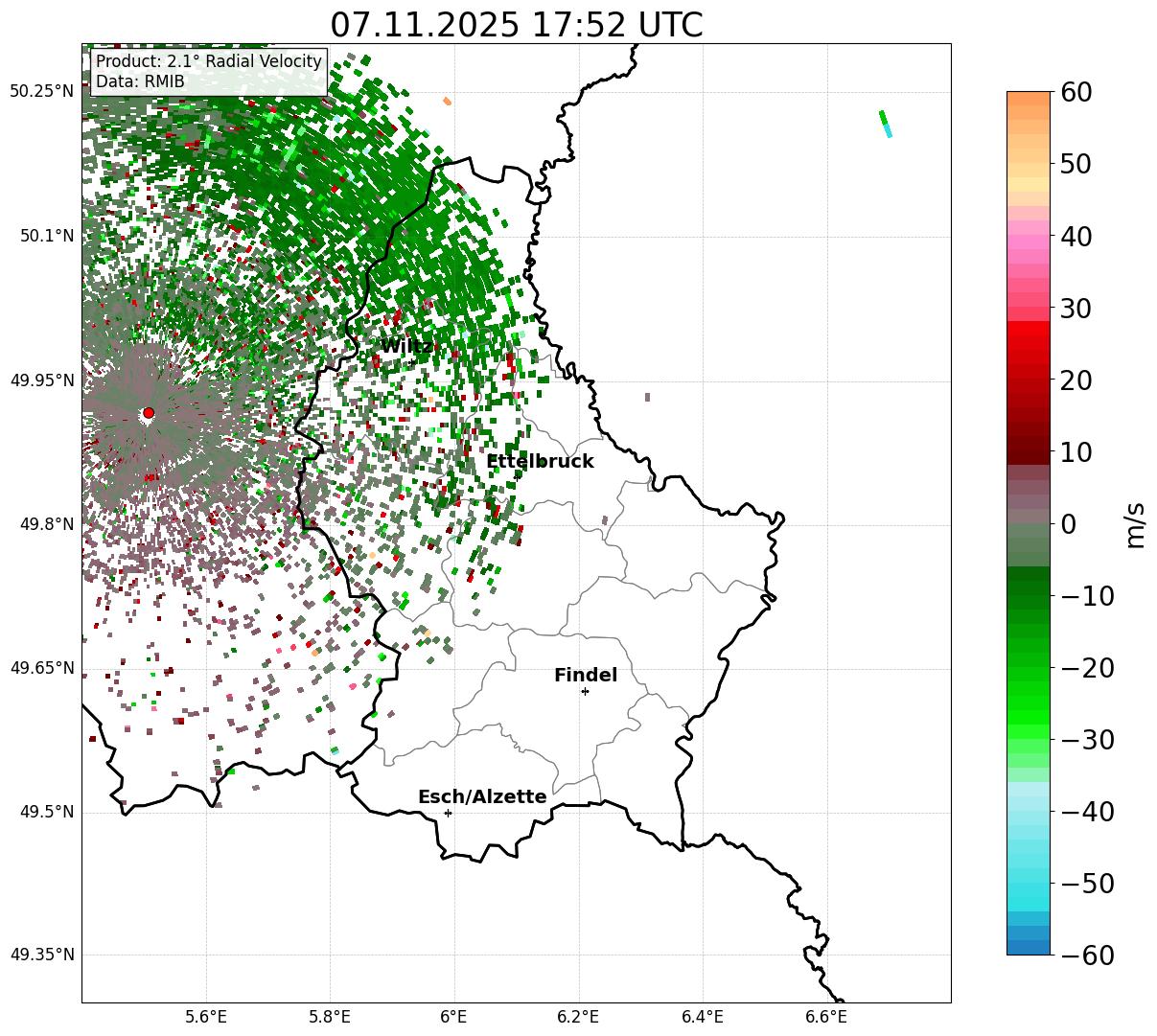The image size is (1157, 1036).
Task: Click the red radar location marker
Action: tap(148, 413)
